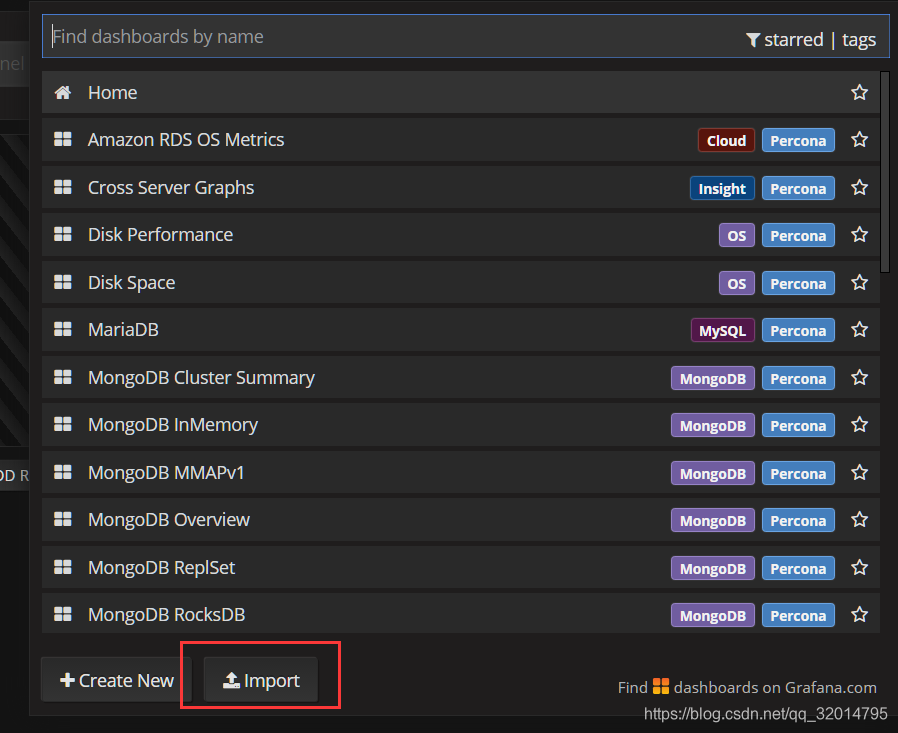Filter dashboards by starred
The image size is (898, 733).
(793, 40)
